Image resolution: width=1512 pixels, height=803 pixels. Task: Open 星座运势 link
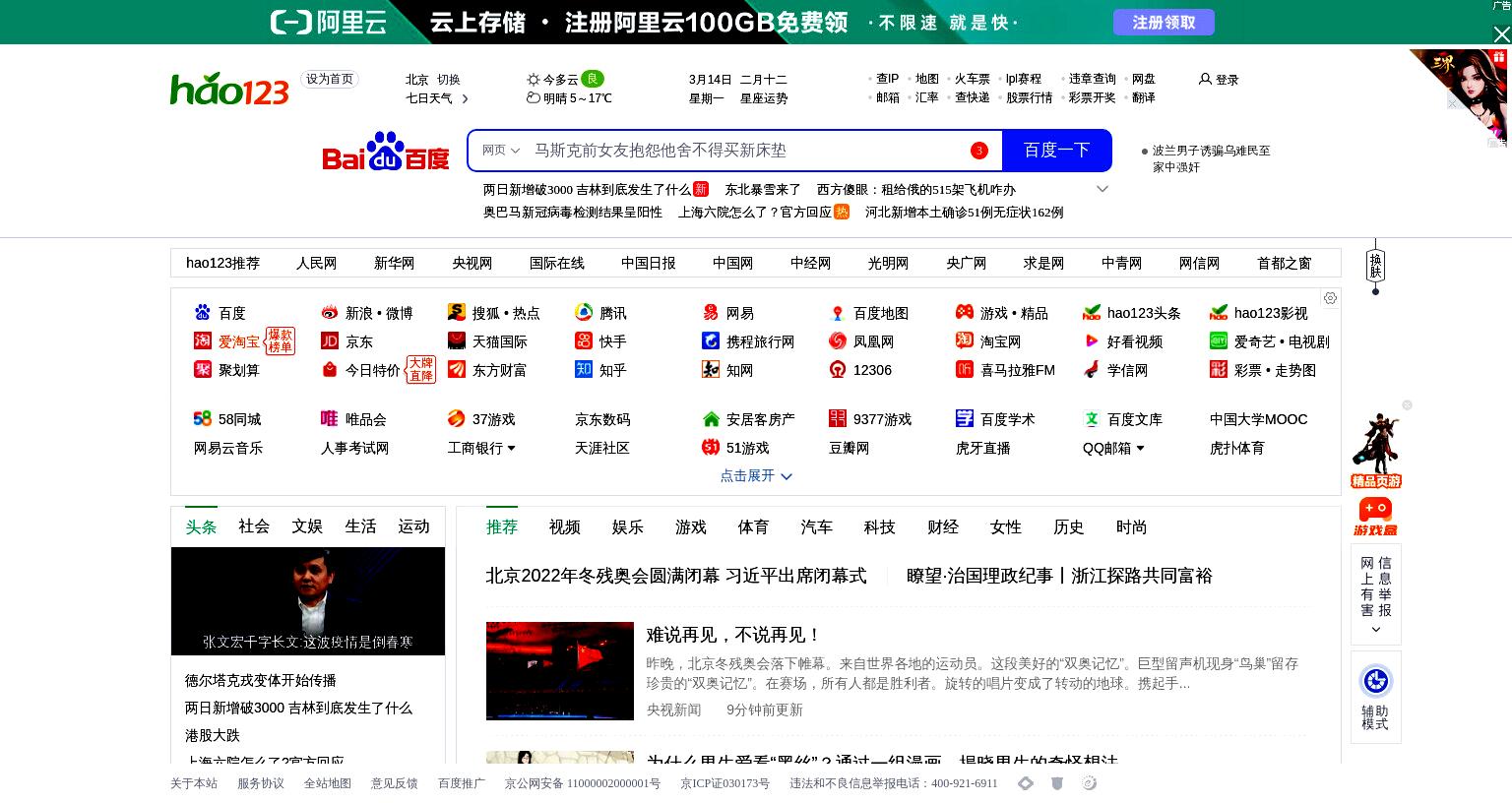[763, 98]
